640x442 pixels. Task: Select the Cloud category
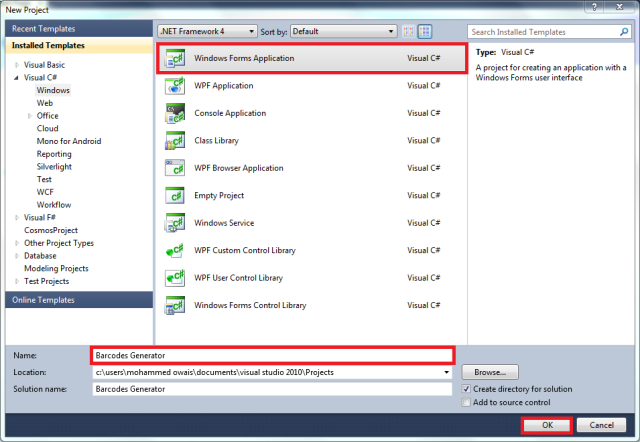click(47, 129)
